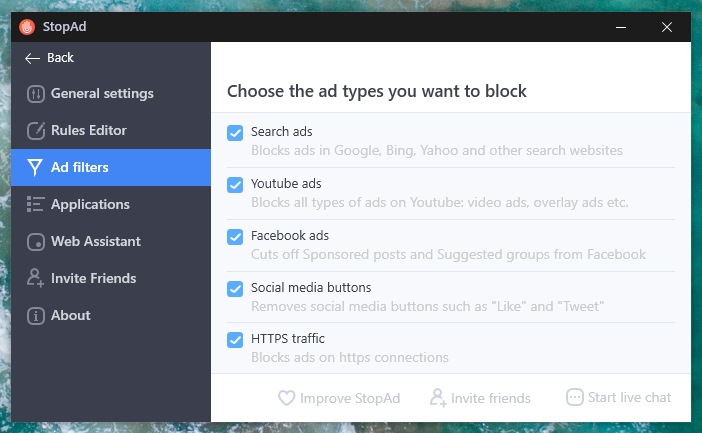Click the Applications list icon

click(x=35, y=204)
